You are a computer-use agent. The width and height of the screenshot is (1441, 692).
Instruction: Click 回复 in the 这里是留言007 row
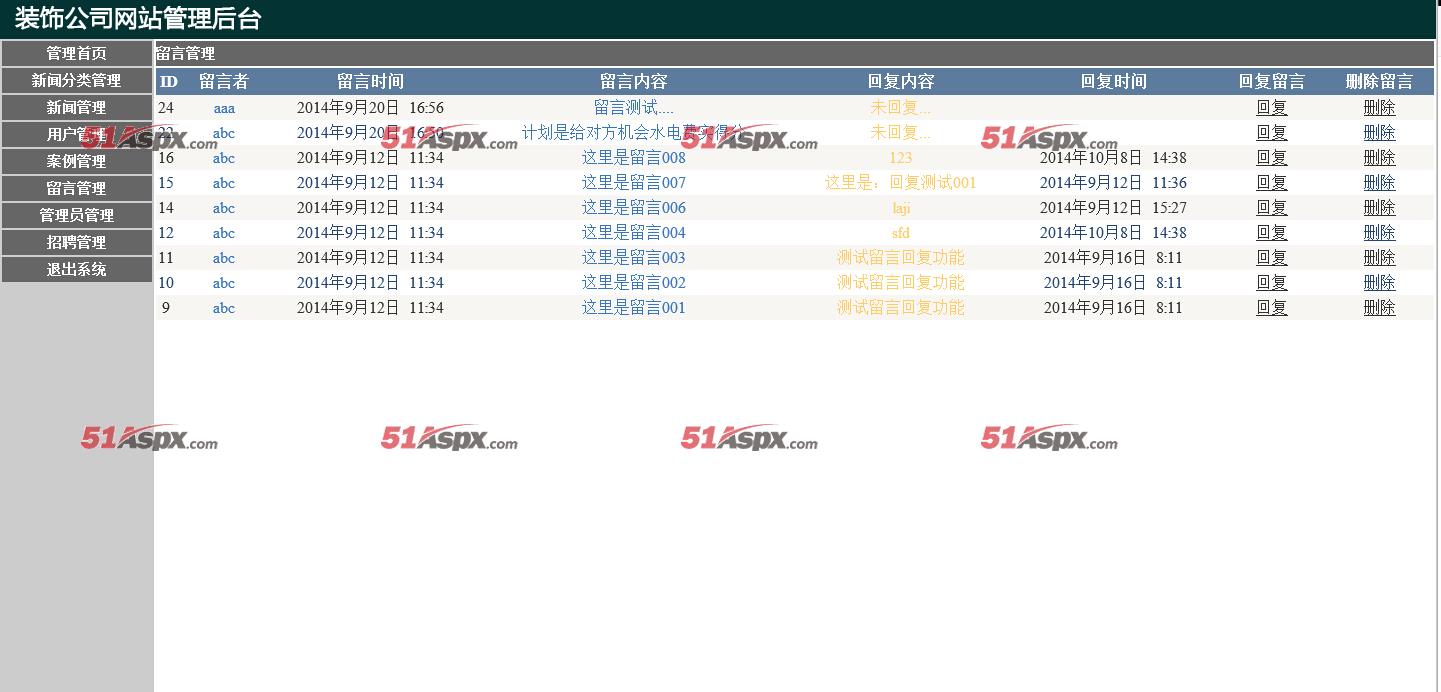coord(1272,182)
